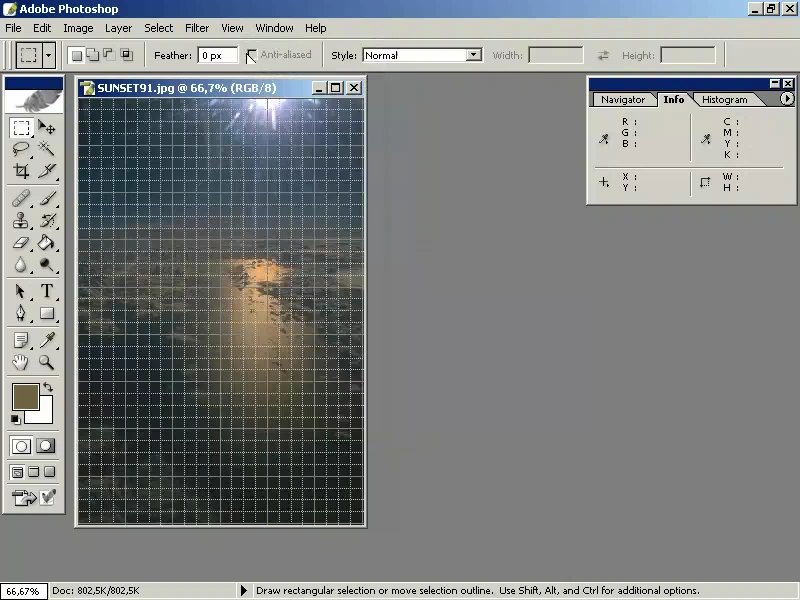
Task: Click the foreground color swatch
Action: click(26, 397)
